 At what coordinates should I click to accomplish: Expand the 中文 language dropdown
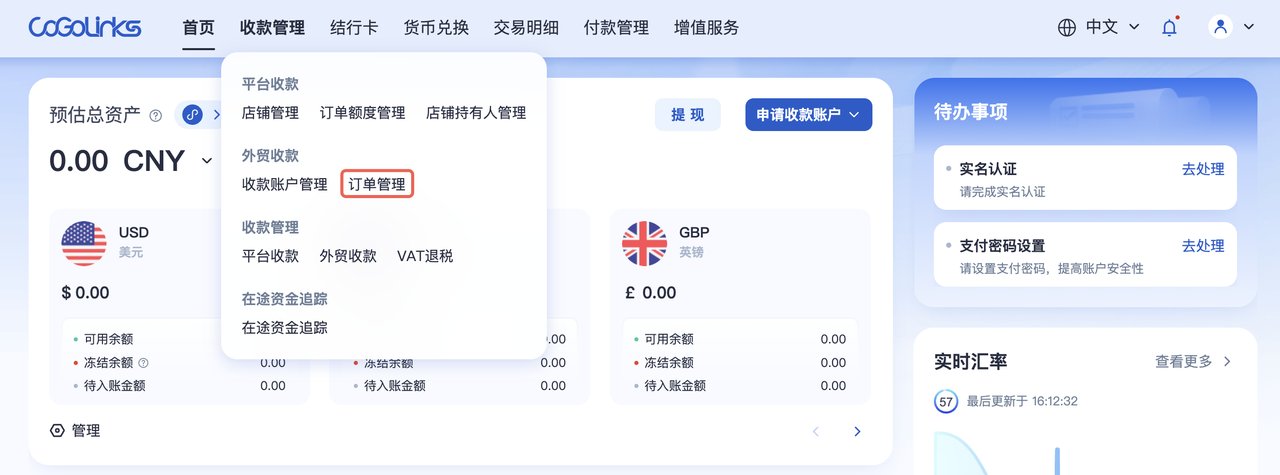(1113, 27)
